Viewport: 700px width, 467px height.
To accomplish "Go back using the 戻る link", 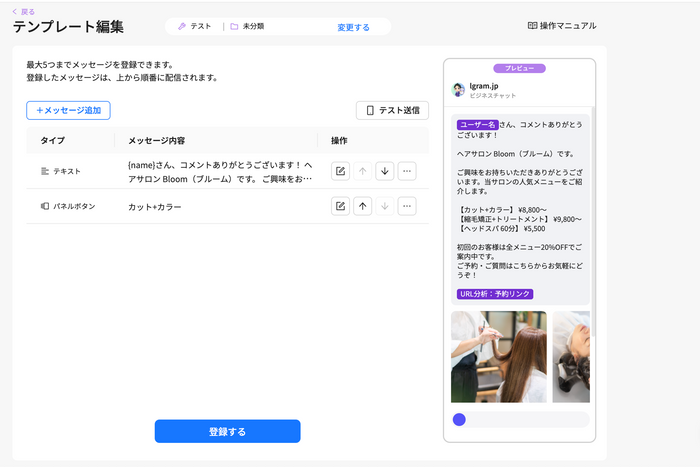I will coord(23,10).
